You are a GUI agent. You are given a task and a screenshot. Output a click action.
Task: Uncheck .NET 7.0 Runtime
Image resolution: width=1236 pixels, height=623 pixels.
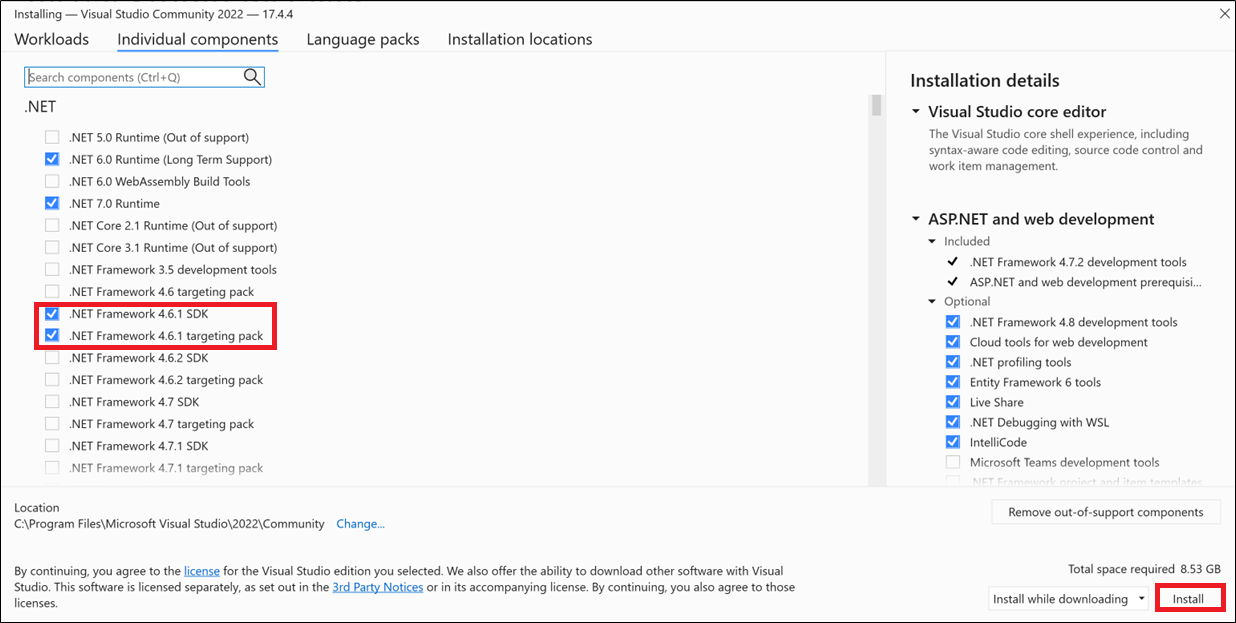pyautogui.click(x=52, y=203)
